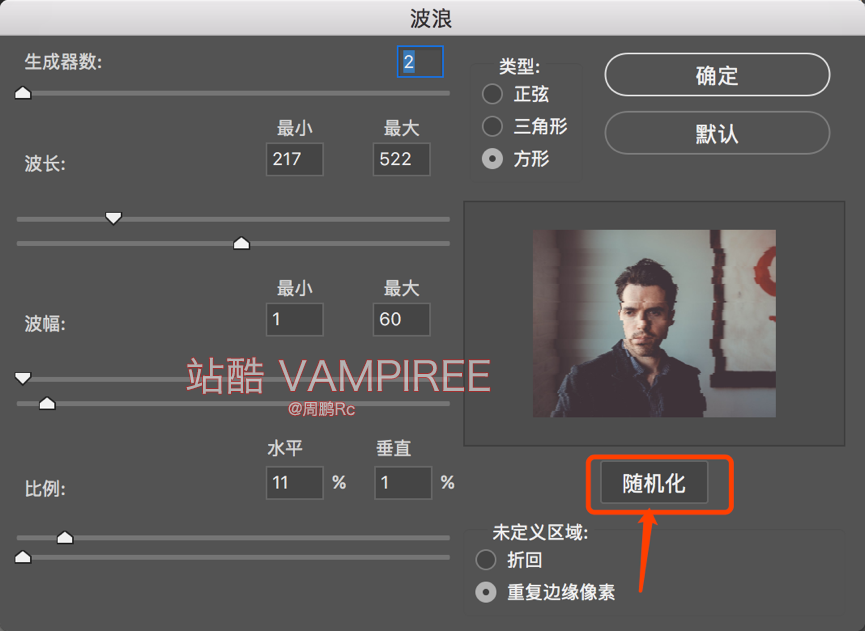865x631 pixels.
Task: Click the 生成器数 label
Action: coord(63,62)
